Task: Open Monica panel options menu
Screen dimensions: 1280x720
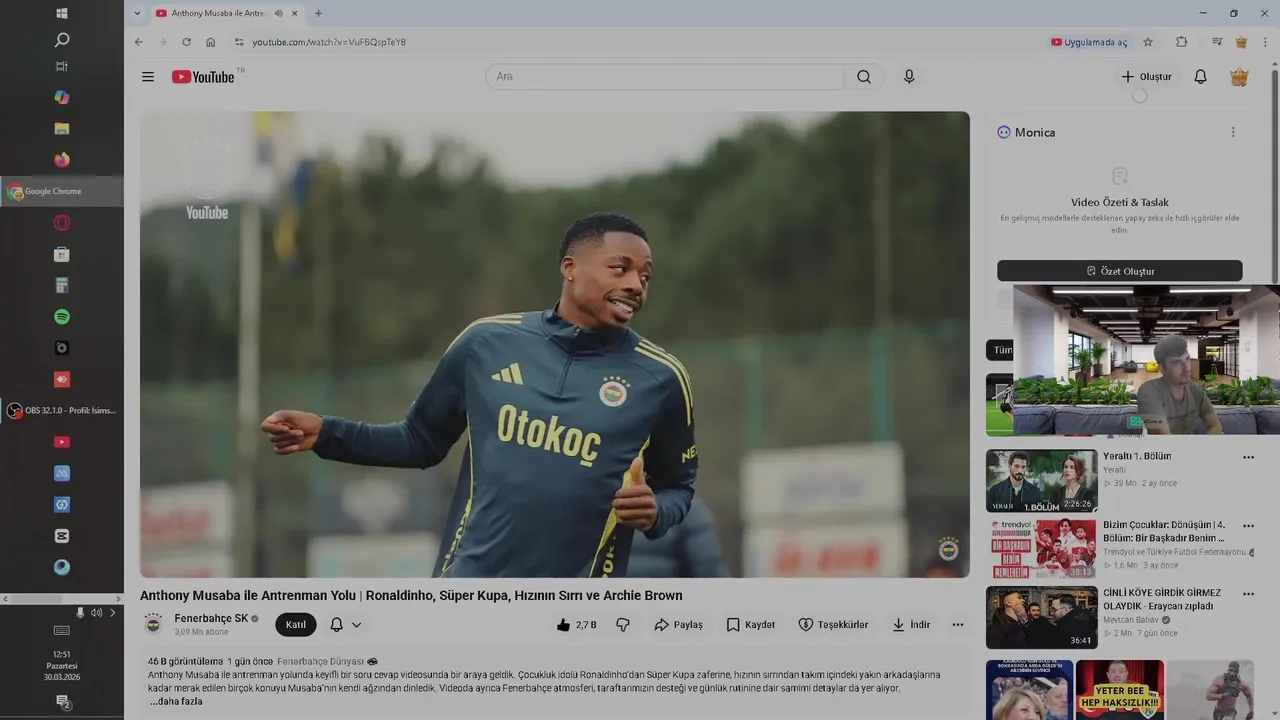Action: pos(1233,132)
